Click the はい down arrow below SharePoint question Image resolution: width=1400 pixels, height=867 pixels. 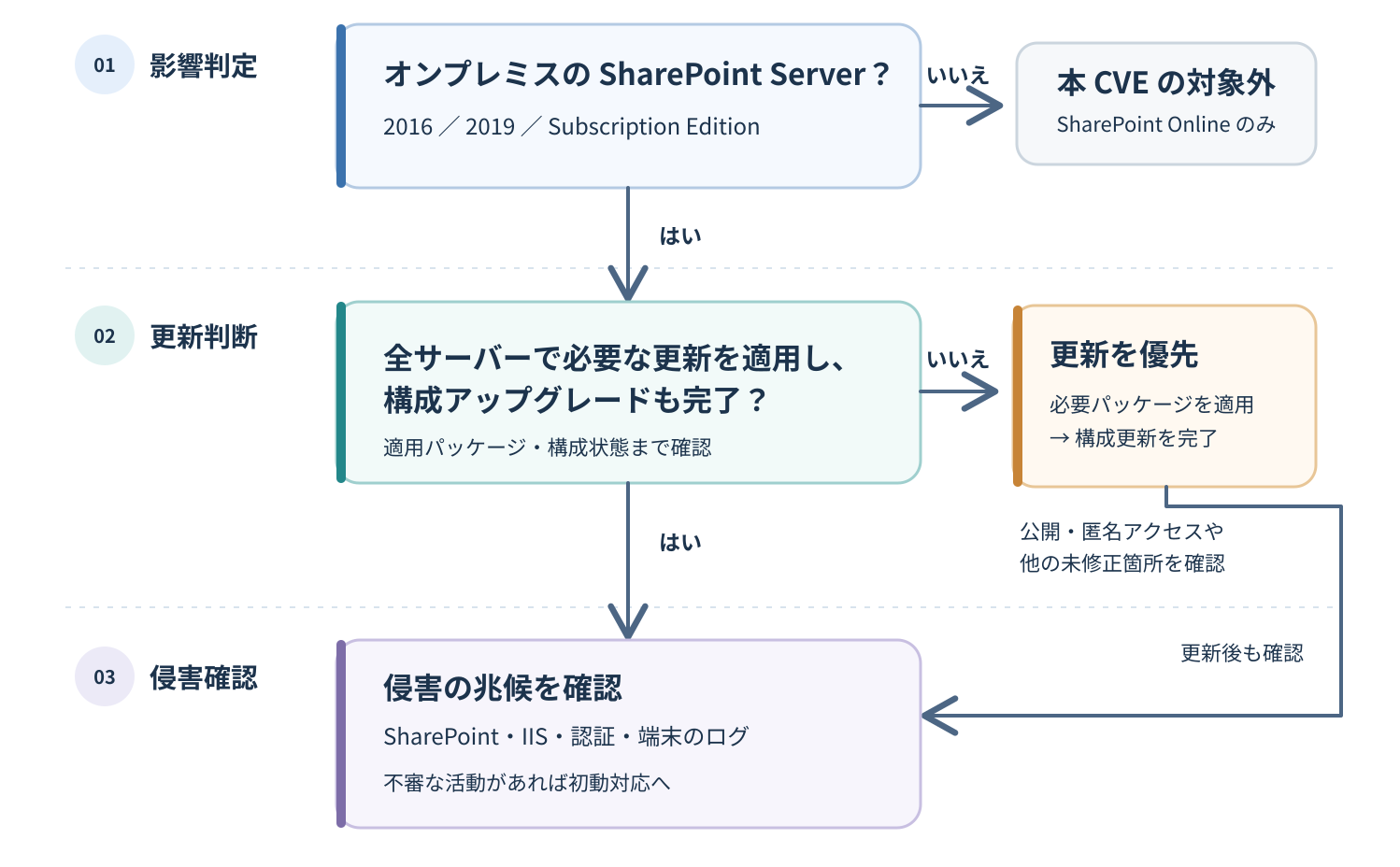[628, 244]
